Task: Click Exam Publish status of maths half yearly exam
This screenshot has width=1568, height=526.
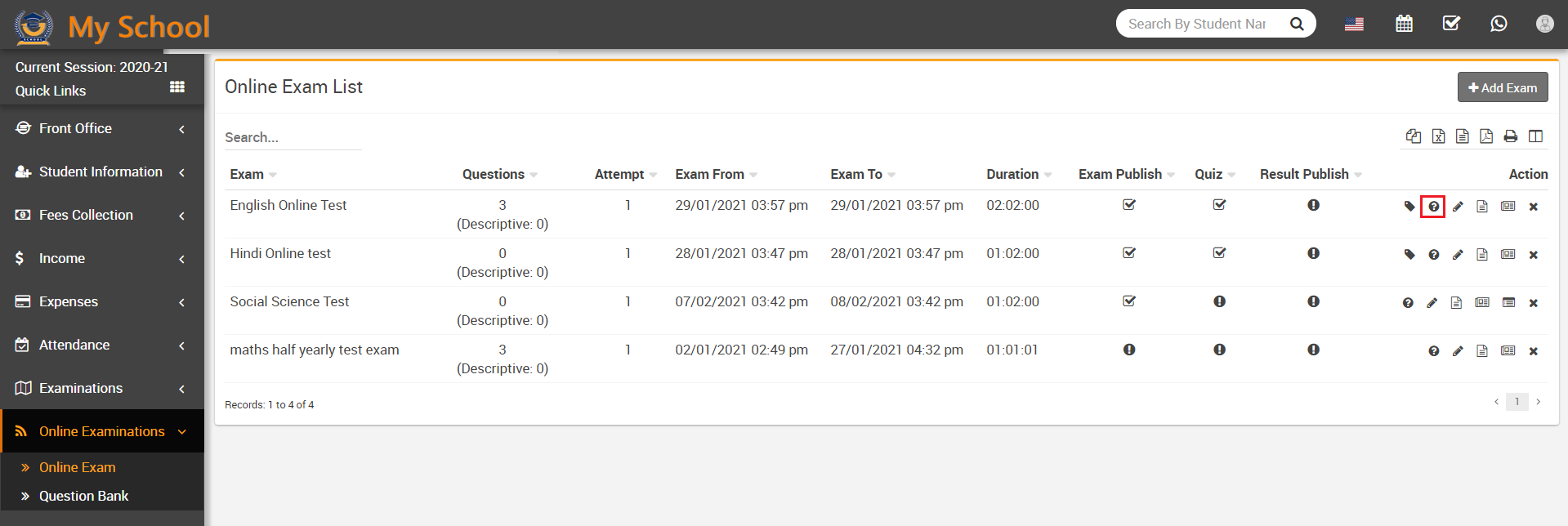Action: 1129,350
